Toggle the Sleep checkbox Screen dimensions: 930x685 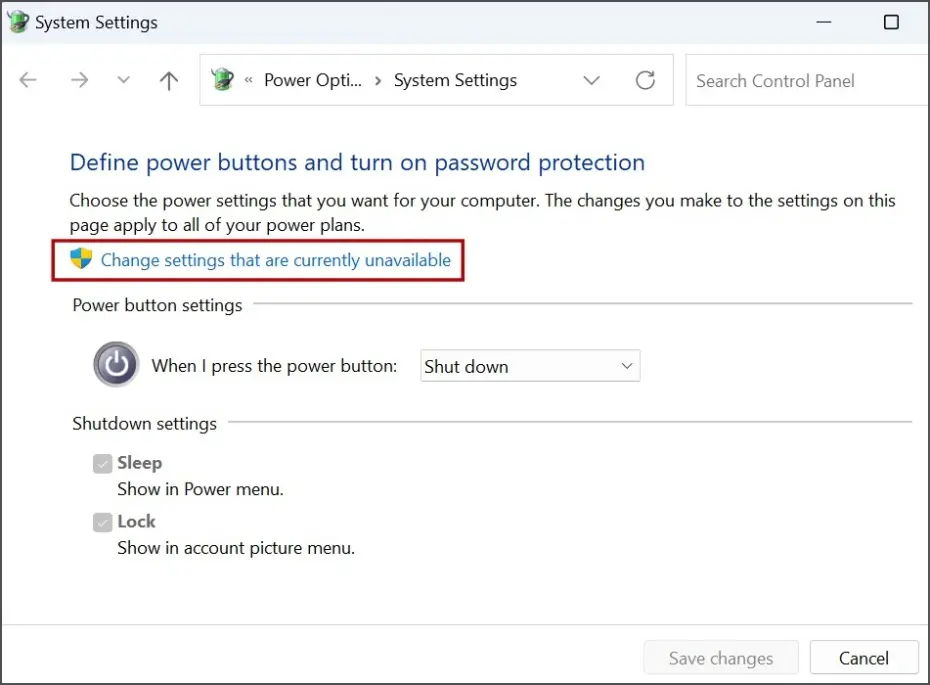102,463
